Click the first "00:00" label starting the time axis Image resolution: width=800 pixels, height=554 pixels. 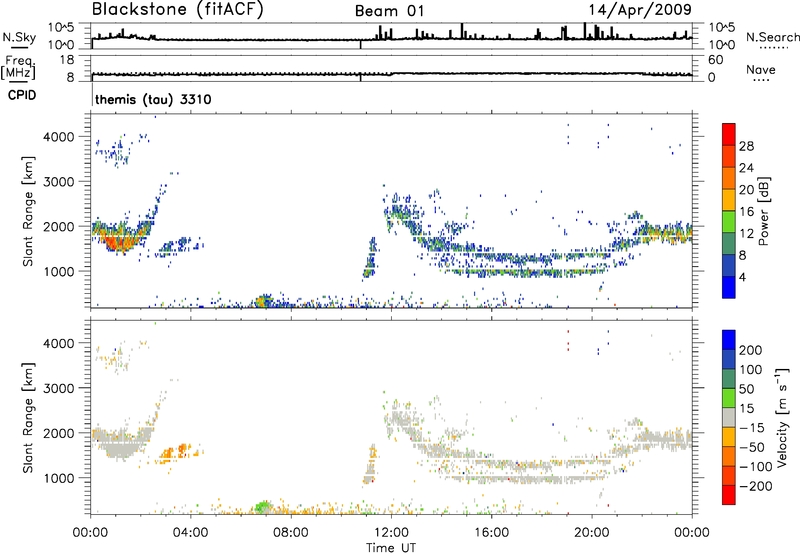click(x=90, y=533)
